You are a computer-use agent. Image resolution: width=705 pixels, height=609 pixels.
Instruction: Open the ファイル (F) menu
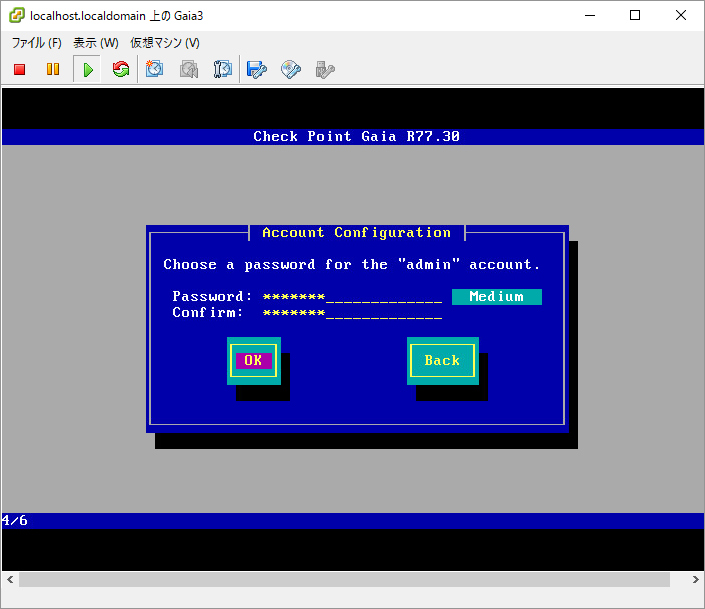point(36,43)
